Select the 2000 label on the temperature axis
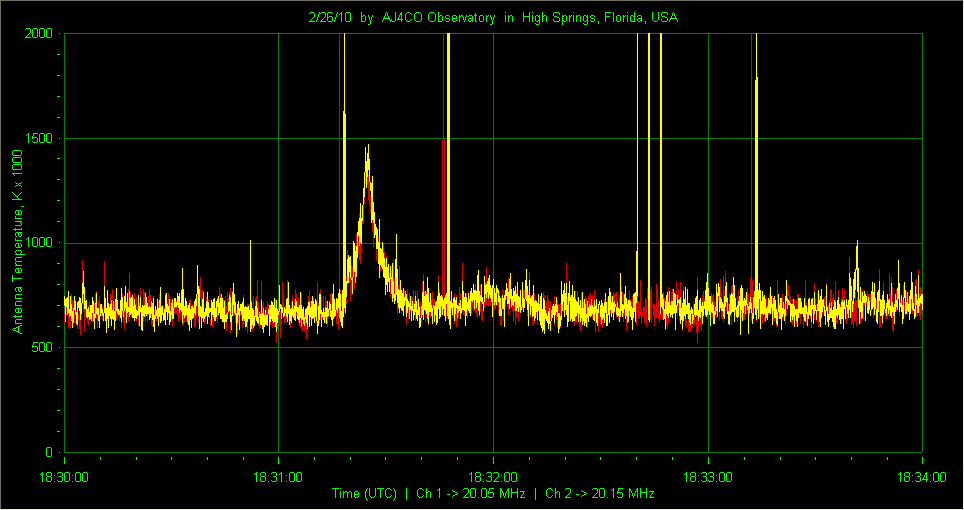This screenshot has height=510, width=964. click(39, 33)
